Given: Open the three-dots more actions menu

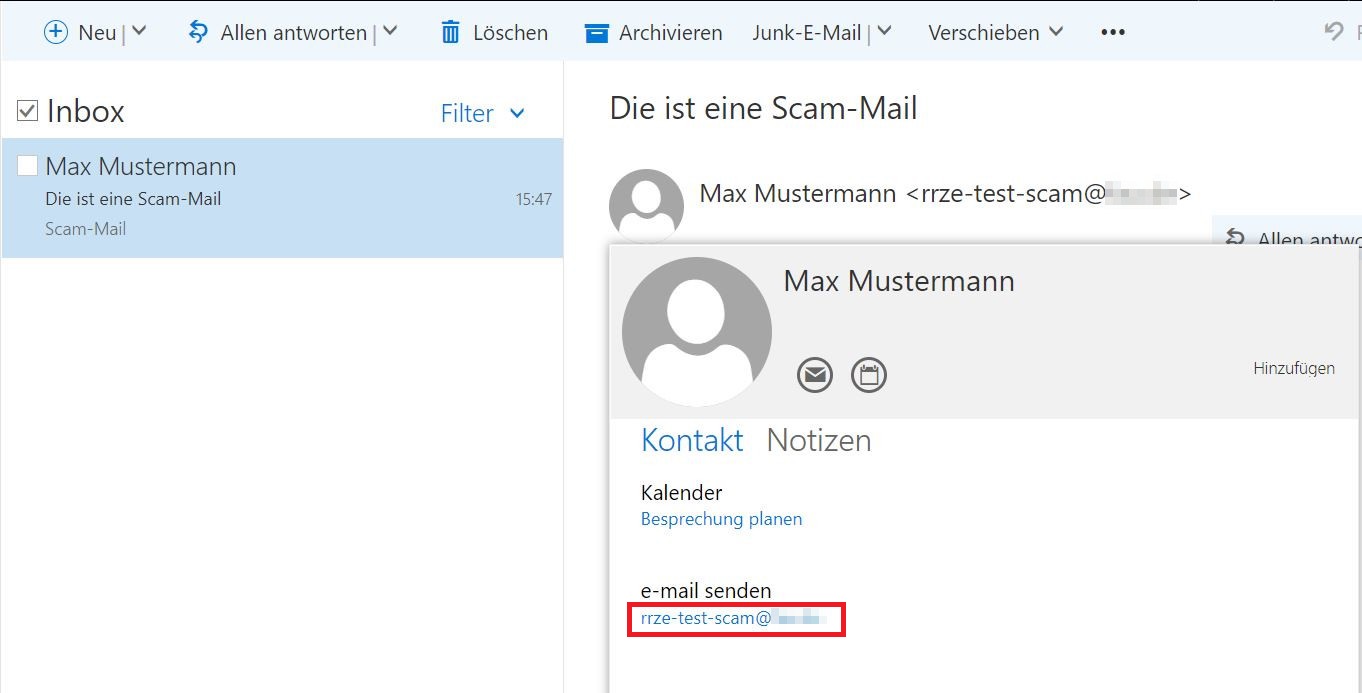Looking at the screenshot, I should 1112,32.
